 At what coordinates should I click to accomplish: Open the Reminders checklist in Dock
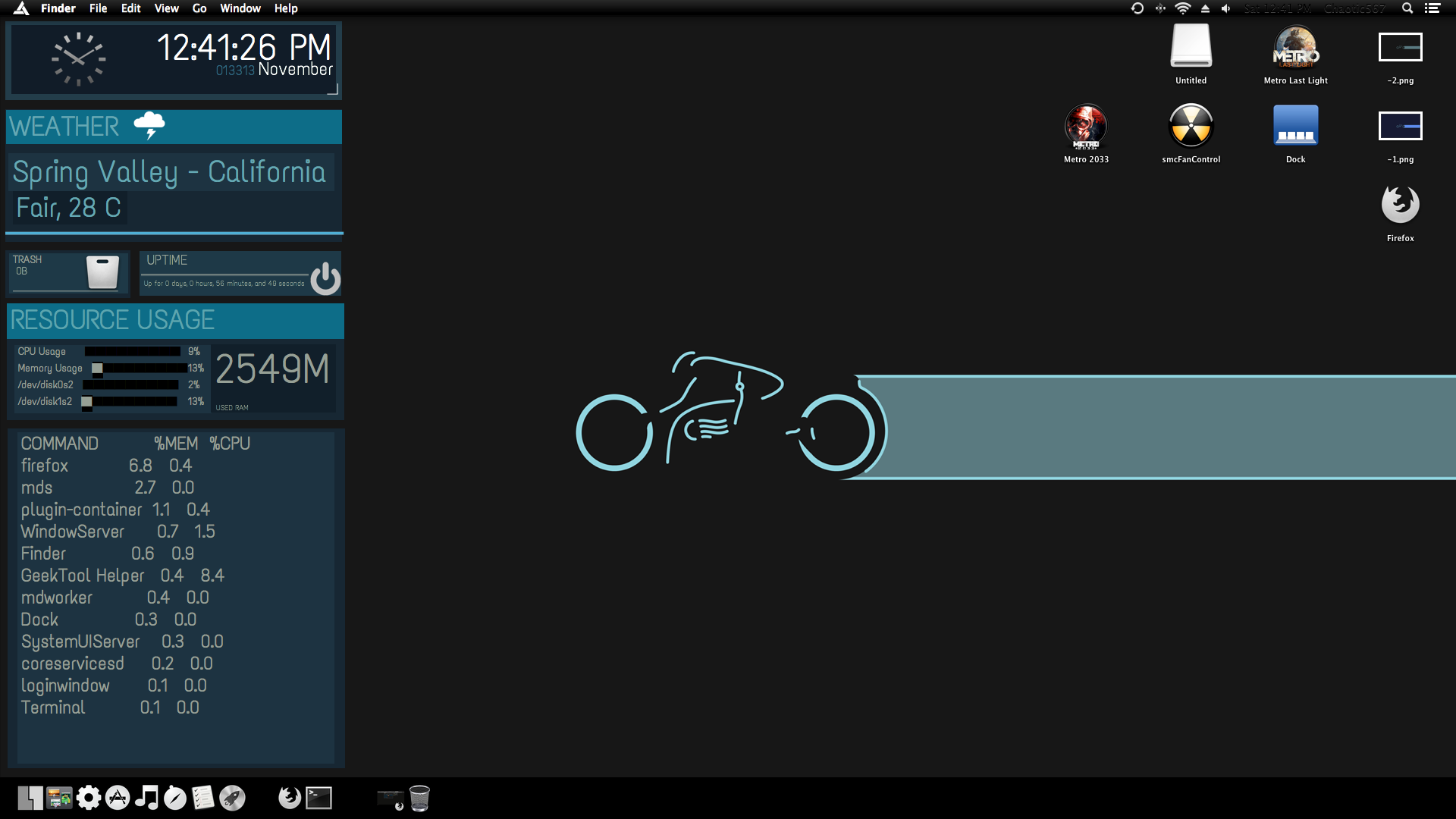[x=203, y=798]
